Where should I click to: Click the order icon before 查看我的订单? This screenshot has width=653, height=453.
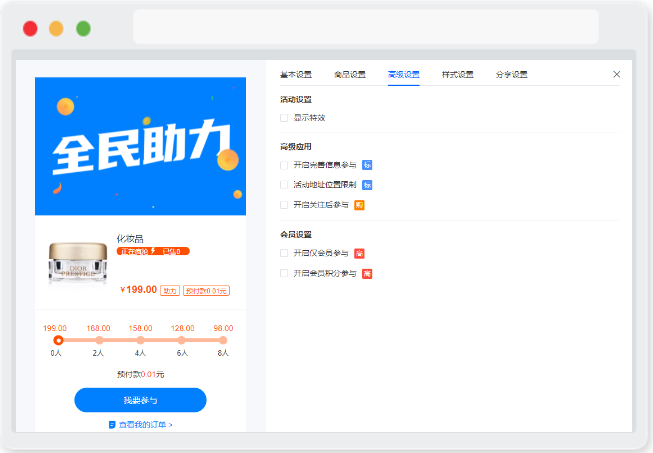[x=112, y=425]
